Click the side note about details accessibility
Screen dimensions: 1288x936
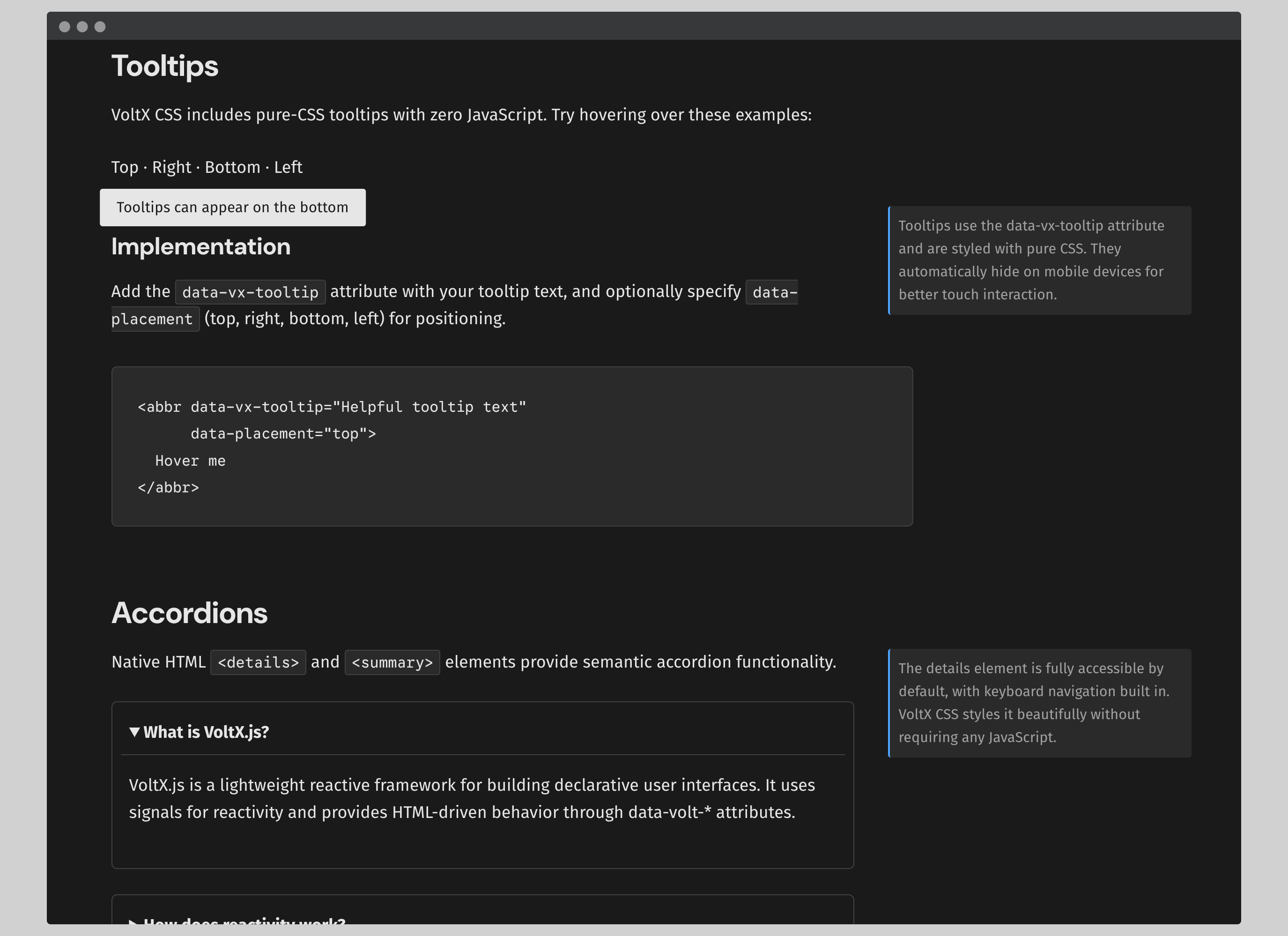click(1039, 703)
